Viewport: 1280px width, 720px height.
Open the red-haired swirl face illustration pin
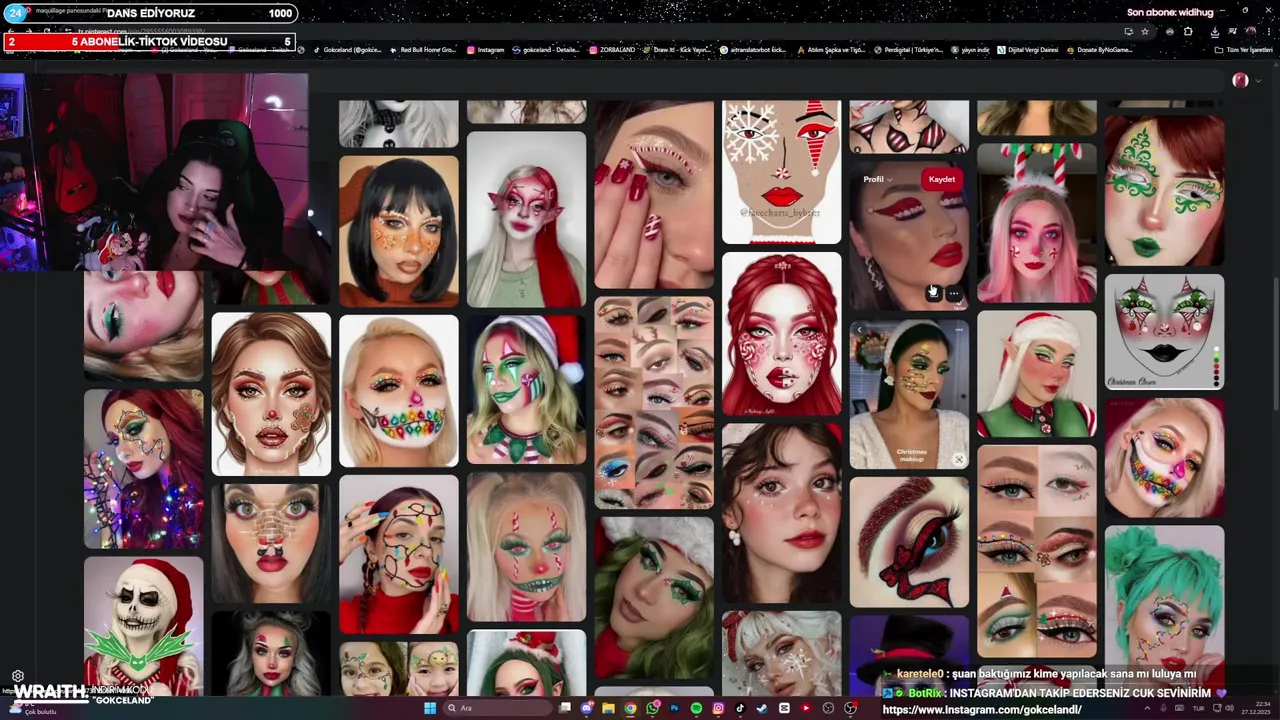click(x=781, y=333)
